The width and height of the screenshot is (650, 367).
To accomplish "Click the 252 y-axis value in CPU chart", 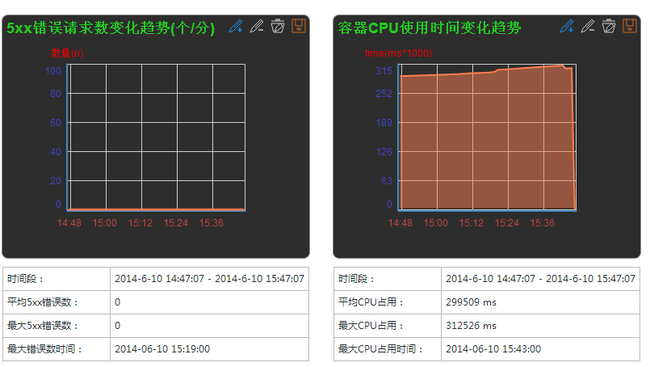I will pyautogui.click(x=384, y=94).
